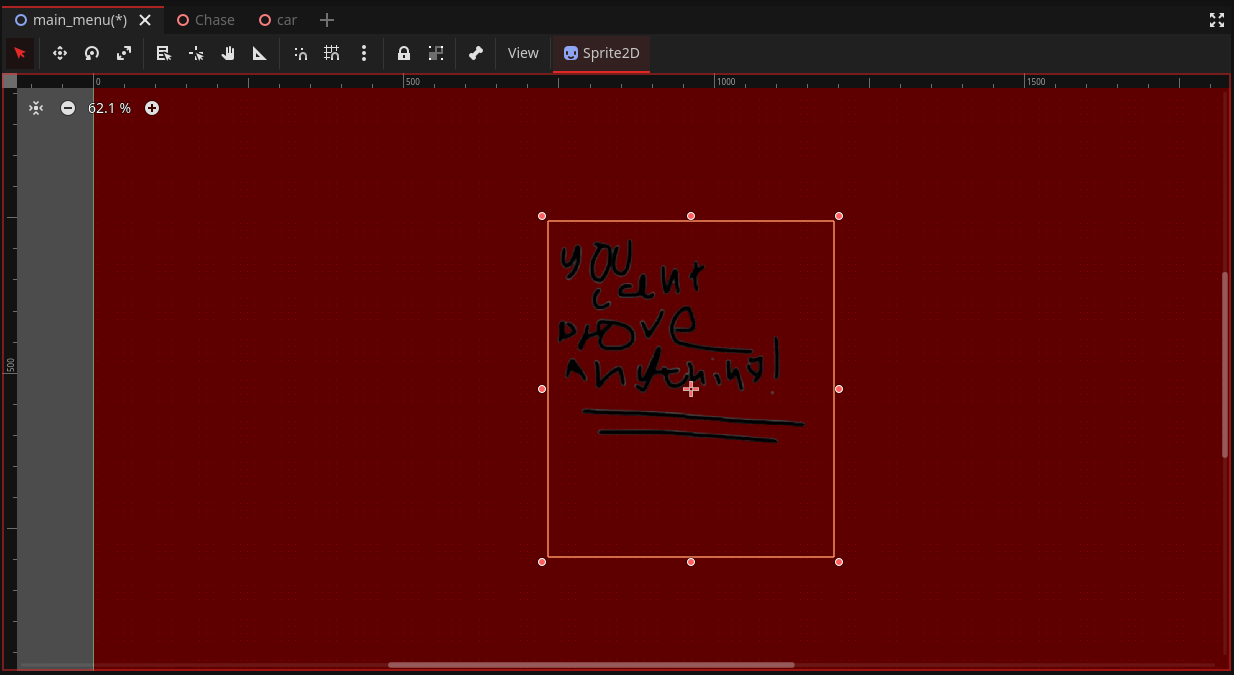Click the sprite's bottom-left resize handle
This screenshot has width=1234, height=675.
pyautogui.click(x=542, y=562)
